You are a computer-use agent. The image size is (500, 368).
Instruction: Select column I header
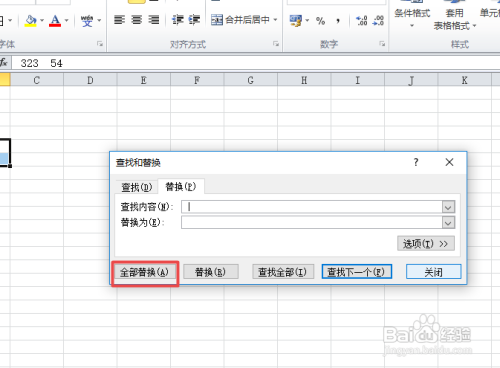(x=358, y=80)
